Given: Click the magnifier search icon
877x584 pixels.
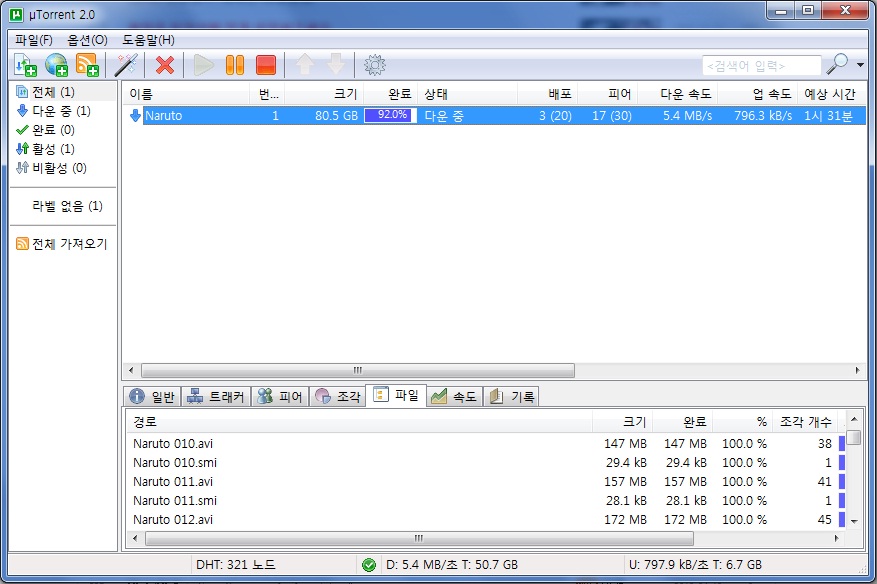Looking at the screenshot, I should coord(837,64).
